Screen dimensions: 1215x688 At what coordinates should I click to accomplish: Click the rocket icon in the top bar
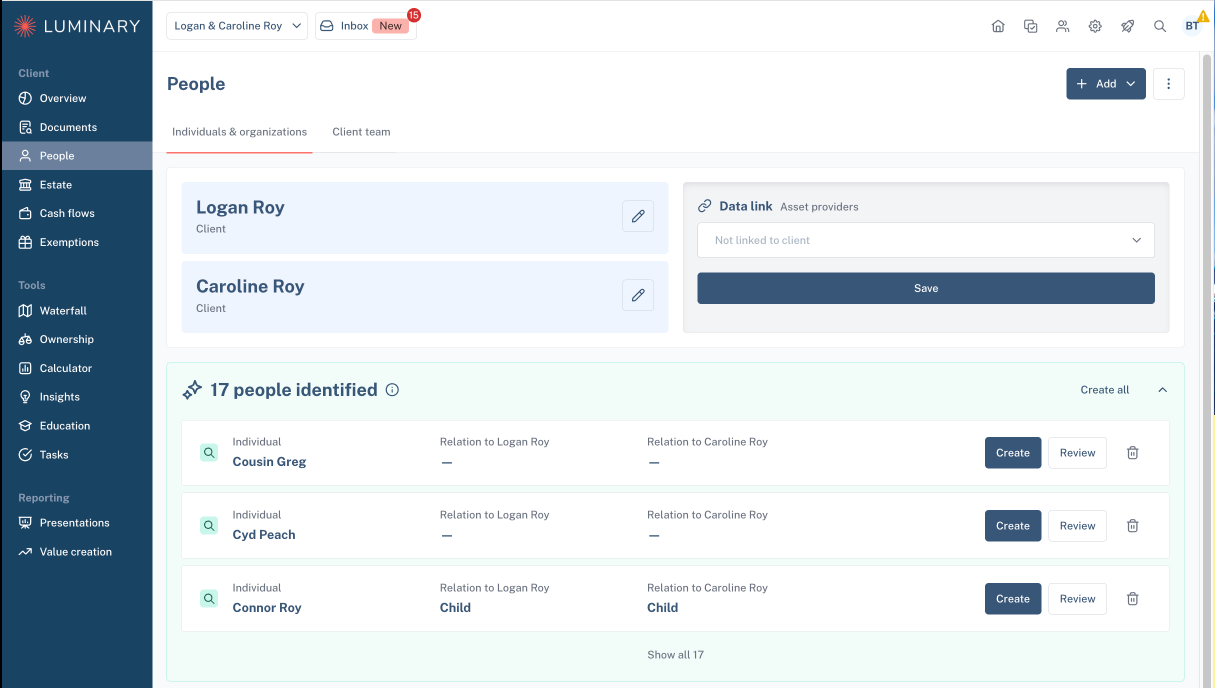(1128, 26)
